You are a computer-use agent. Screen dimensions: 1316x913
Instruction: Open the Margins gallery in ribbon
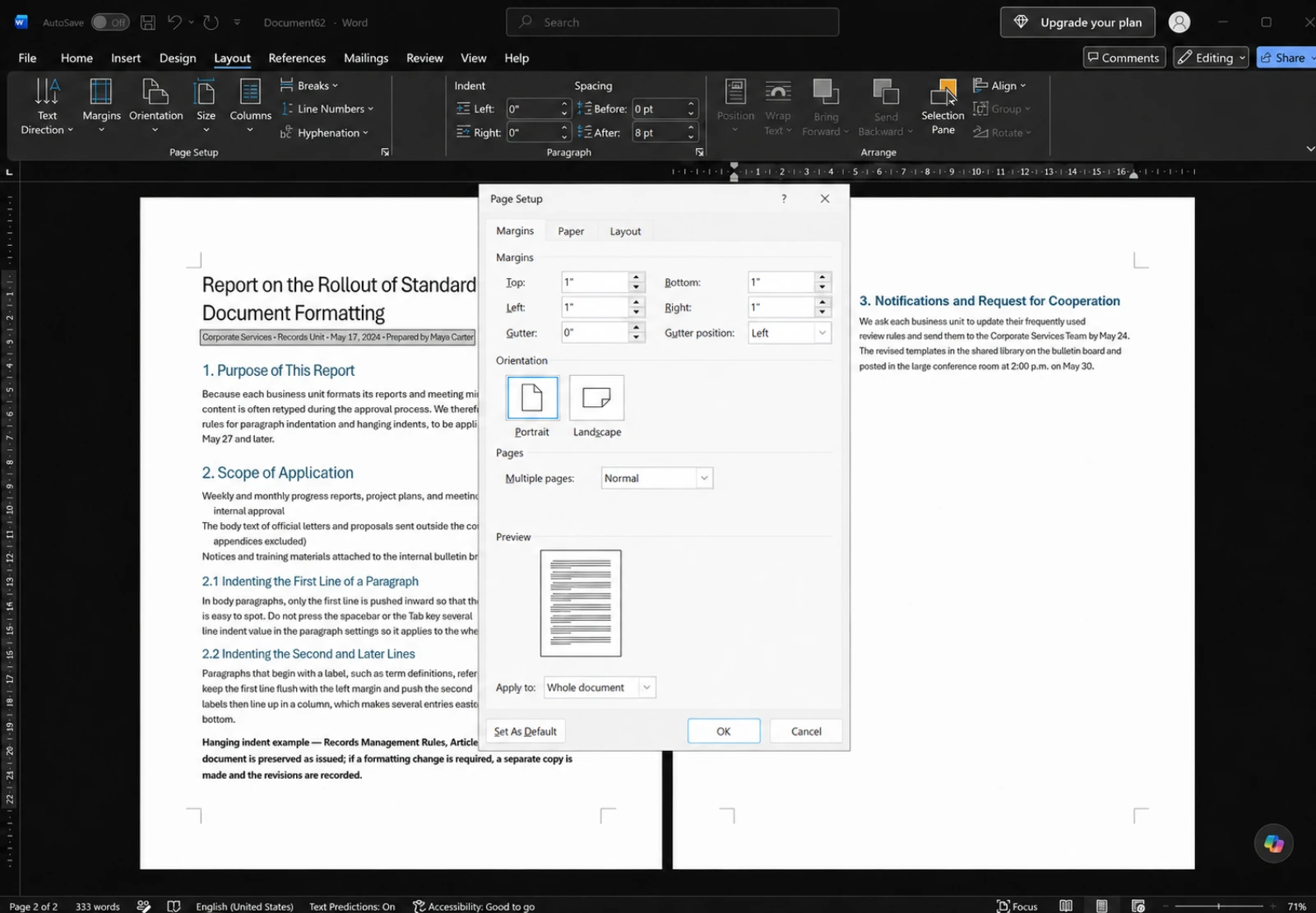[101, 107]
